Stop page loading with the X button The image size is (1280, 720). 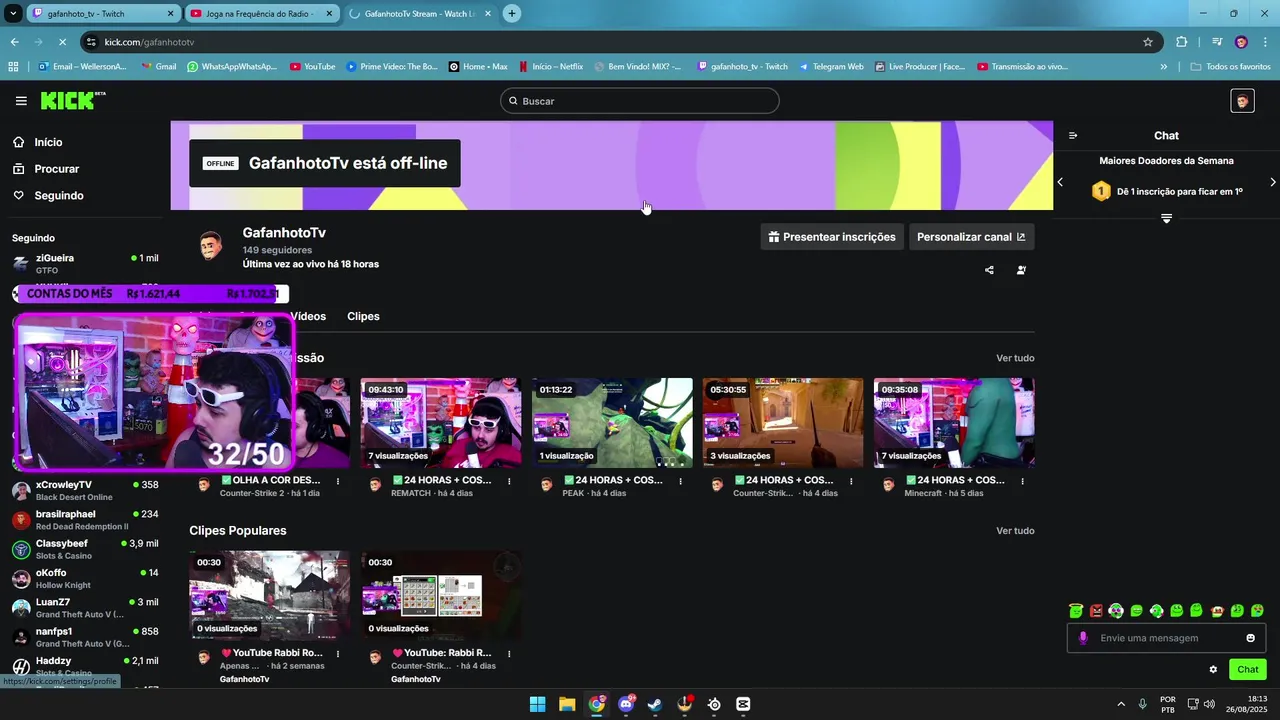click(x=62, y=42)
